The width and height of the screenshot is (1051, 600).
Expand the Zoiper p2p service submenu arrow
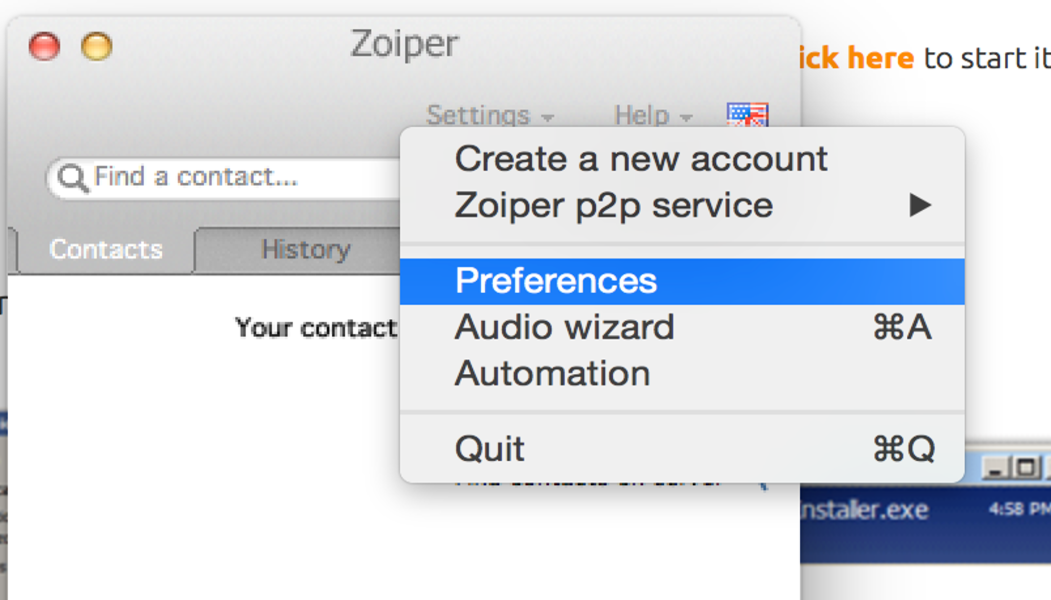[x=920, y=206]
